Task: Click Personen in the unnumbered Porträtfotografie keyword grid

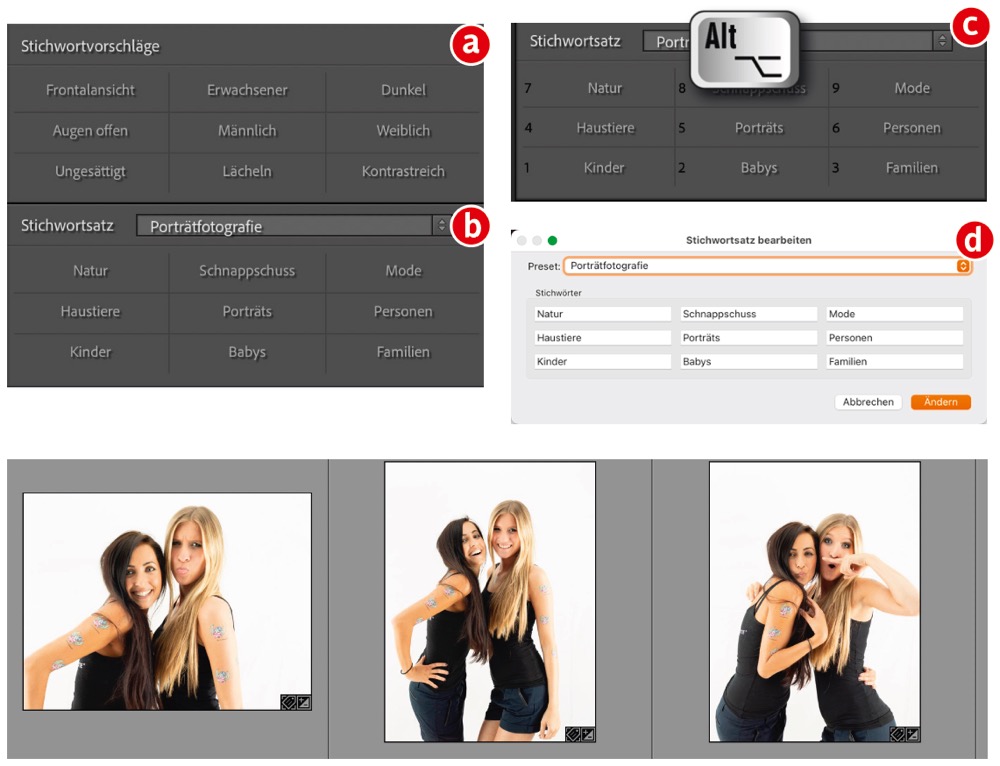Action: tap(403, 312)
